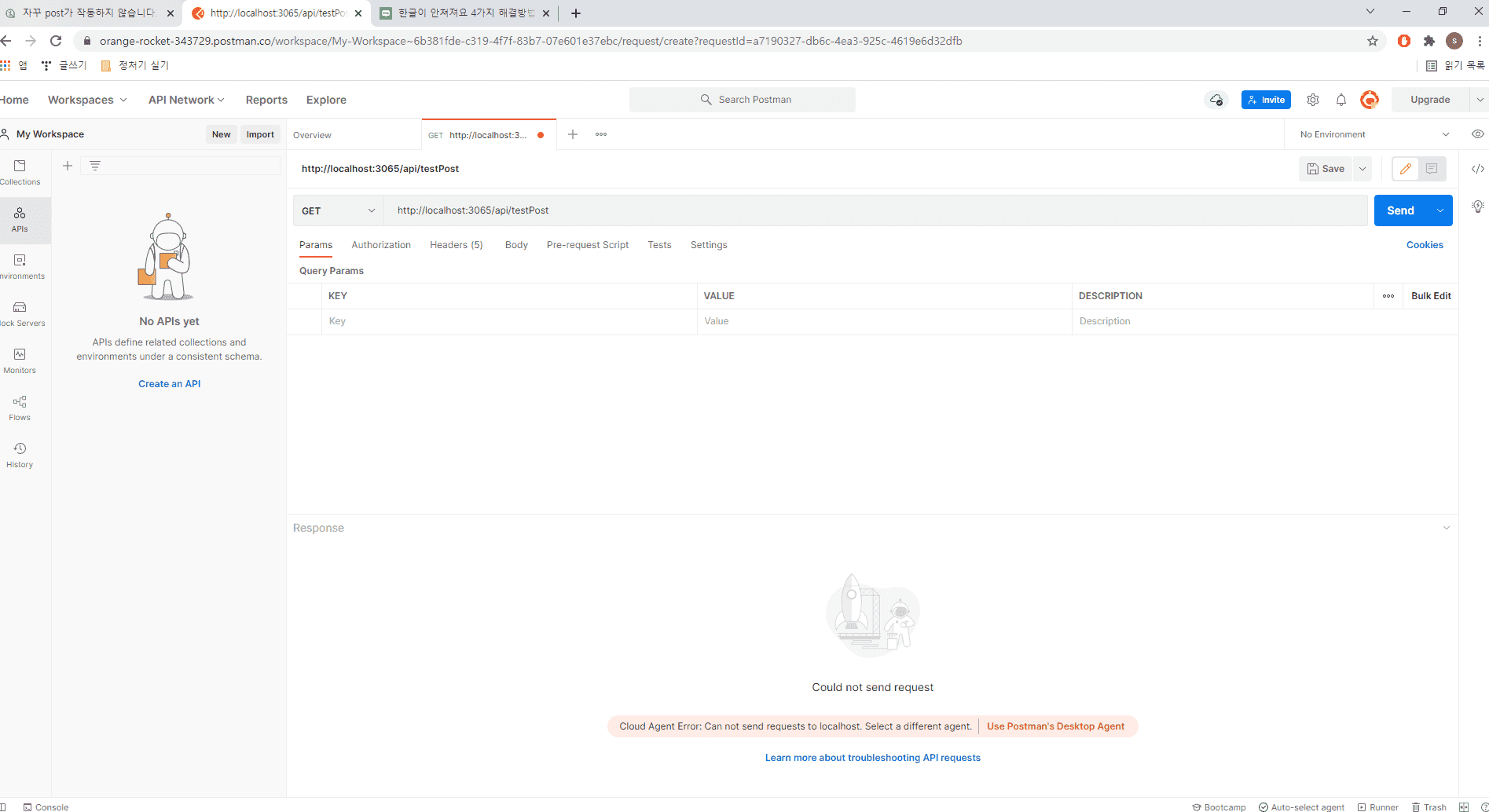Open the Save options dropdown arrow

(x=1362, y=169)
